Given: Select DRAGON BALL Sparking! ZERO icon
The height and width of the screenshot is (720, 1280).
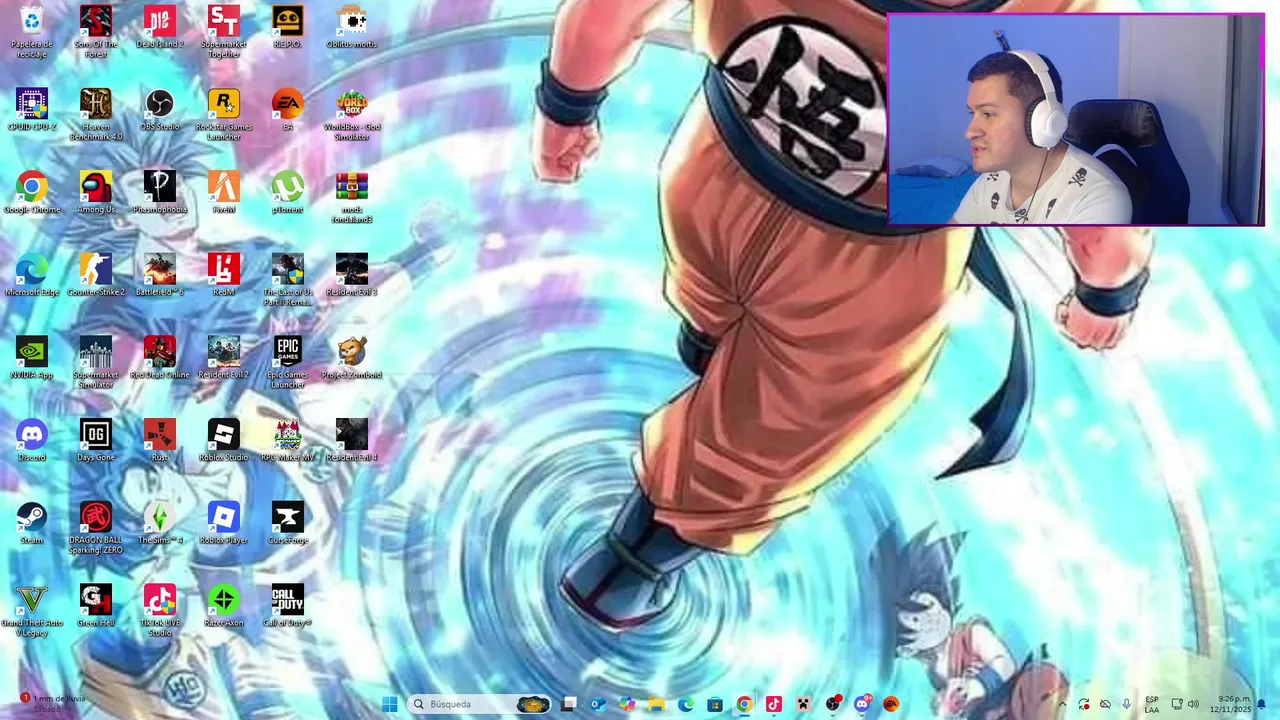Looking at the screenshot, I should (x=96, y=528).
